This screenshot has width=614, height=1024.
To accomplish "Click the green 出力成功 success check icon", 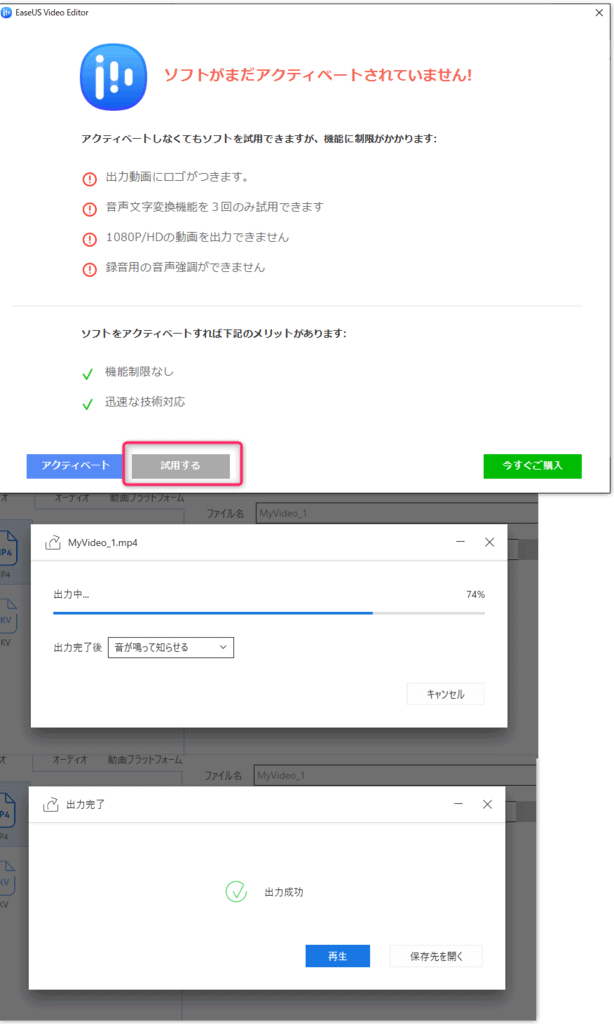I will (x=236, y=892).
